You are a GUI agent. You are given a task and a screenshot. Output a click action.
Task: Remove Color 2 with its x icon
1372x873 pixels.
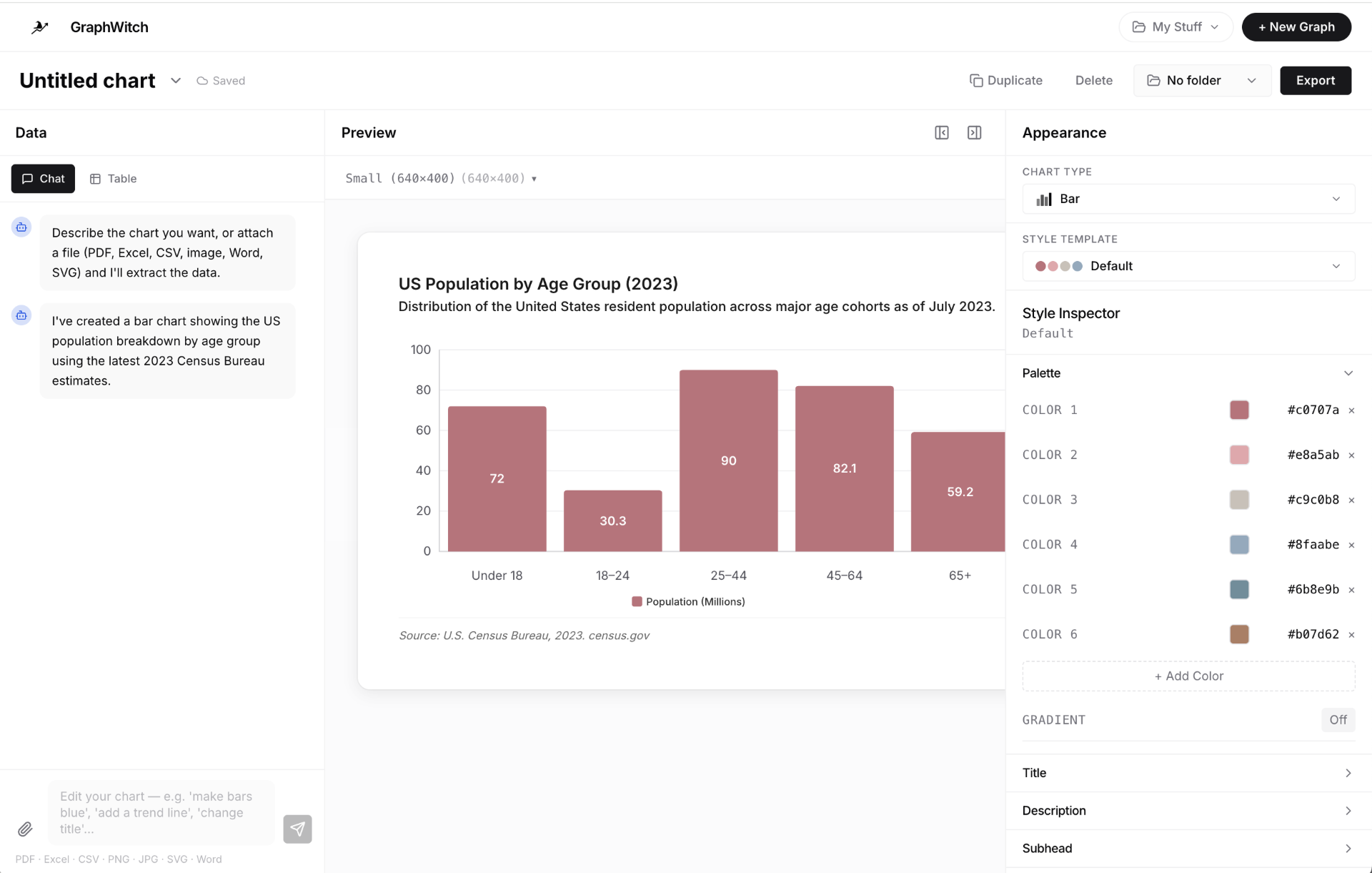(1351, 455)
